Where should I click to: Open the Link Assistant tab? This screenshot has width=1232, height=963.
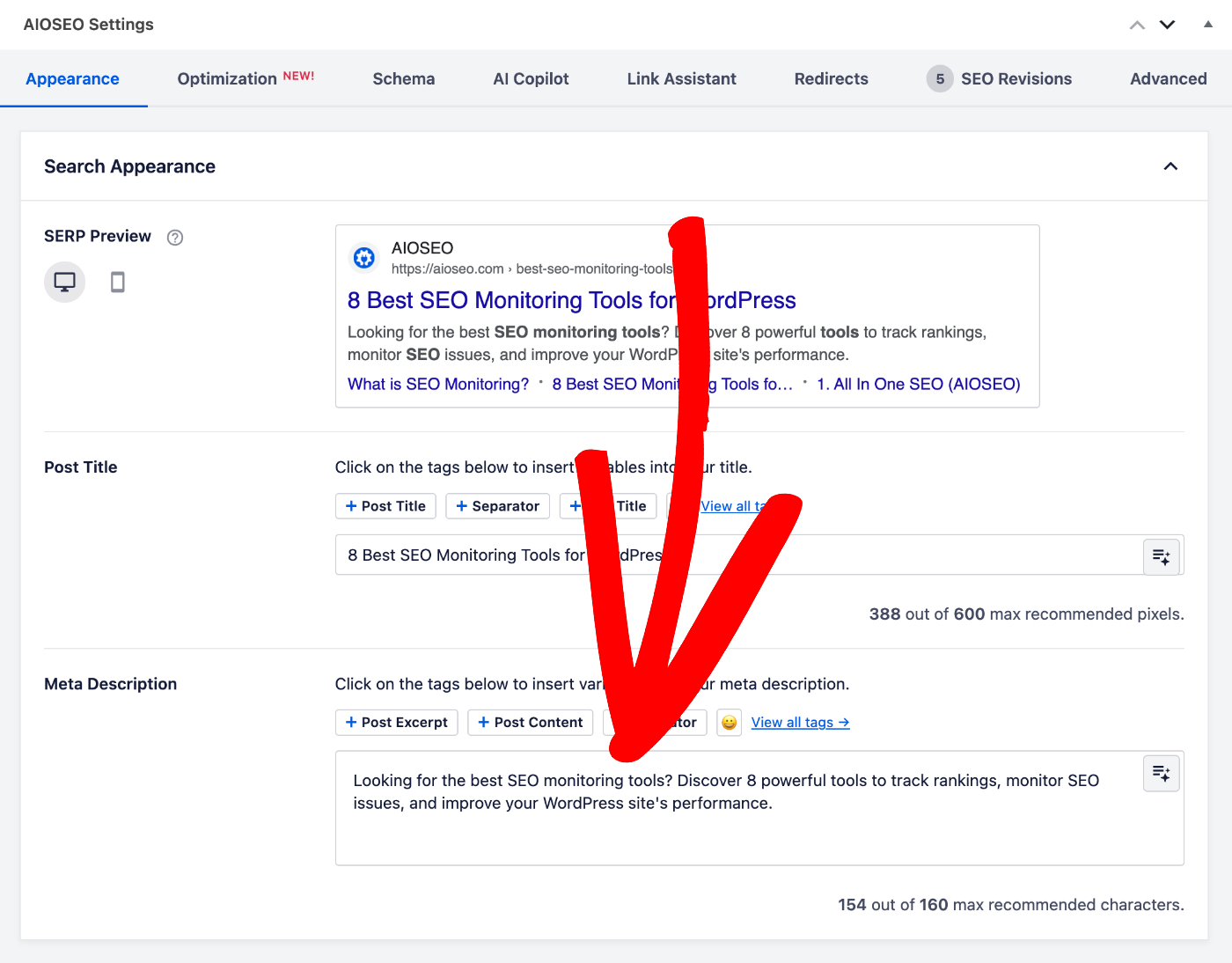pos(682,79)
